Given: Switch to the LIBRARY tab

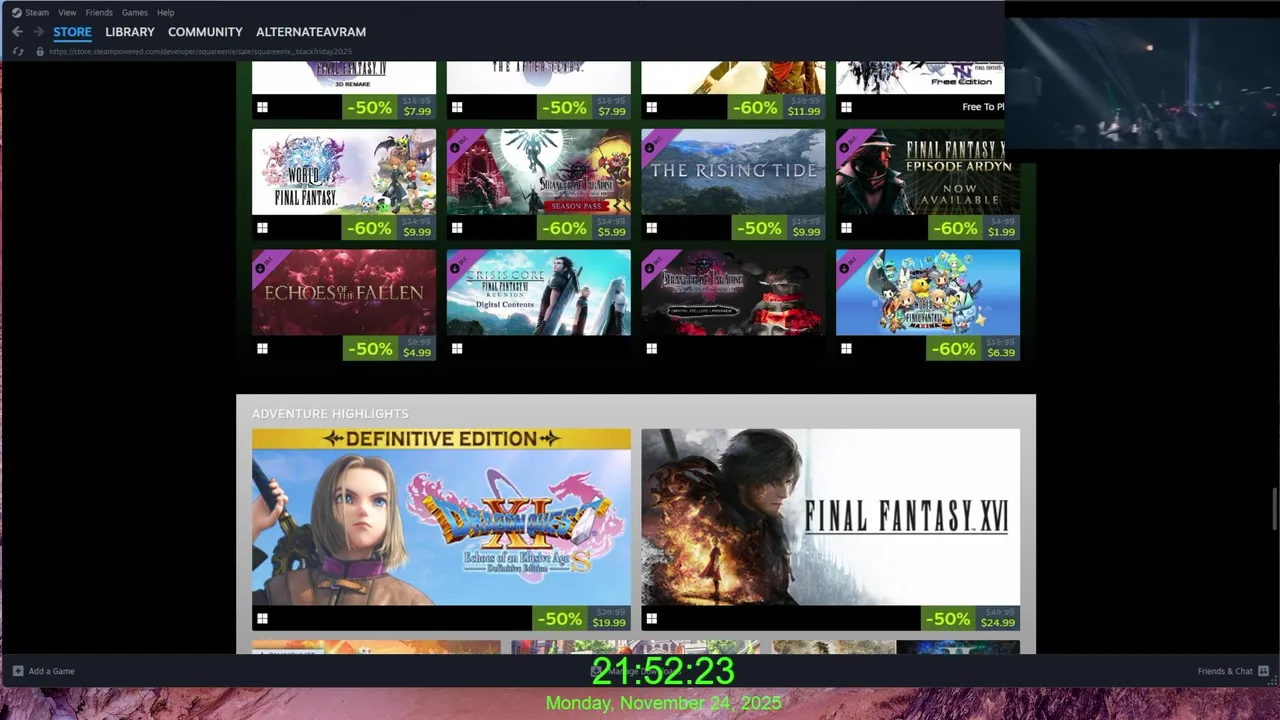Looking at the screenshot, I should click(130, 32).
